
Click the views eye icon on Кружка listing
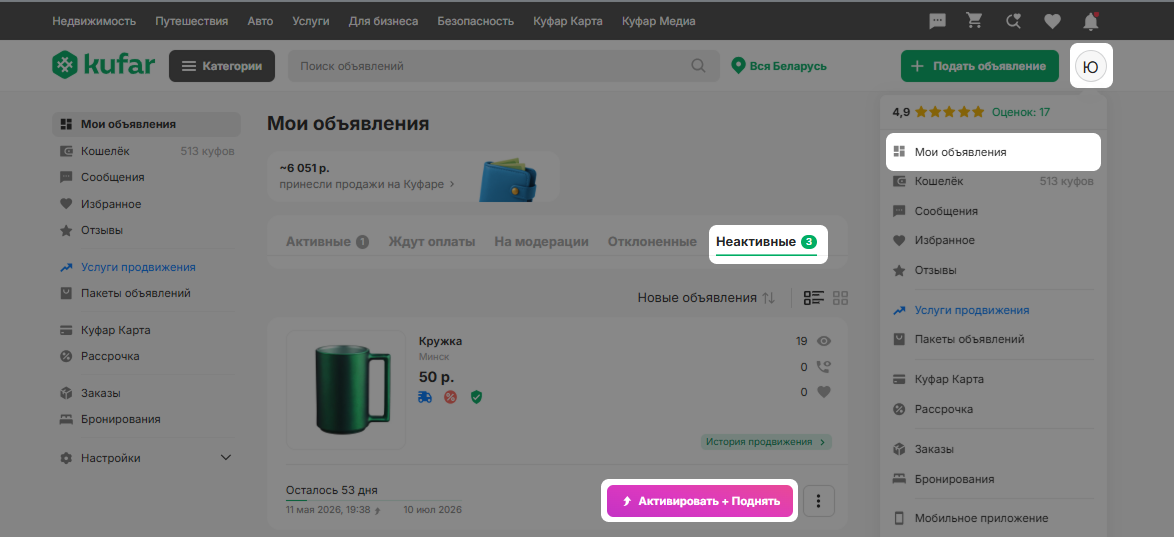pyautogui.click(x=824, y=342)
